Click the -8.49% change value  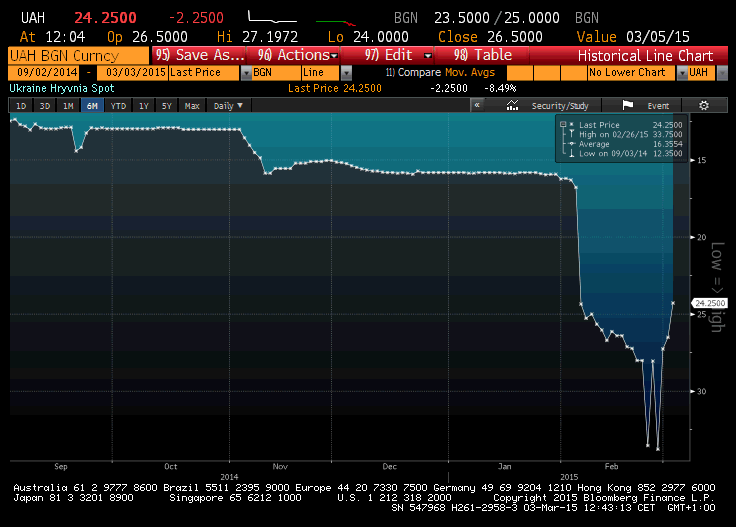pyautogui.click(x=500, y=88)
